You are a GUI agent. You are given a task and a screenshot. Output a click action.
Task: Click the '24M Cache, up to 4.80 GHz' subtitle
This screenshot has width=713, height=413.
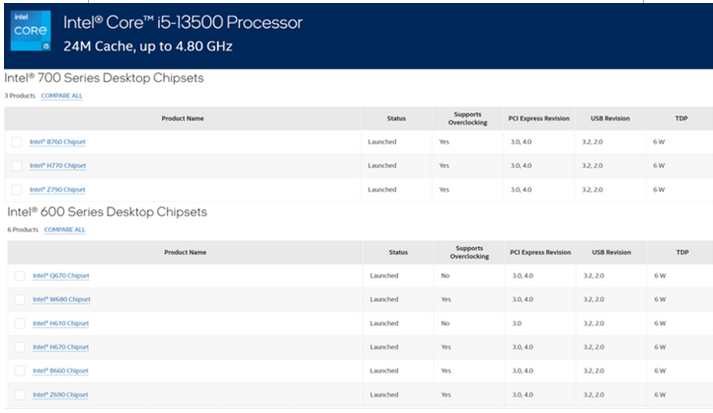148,46
